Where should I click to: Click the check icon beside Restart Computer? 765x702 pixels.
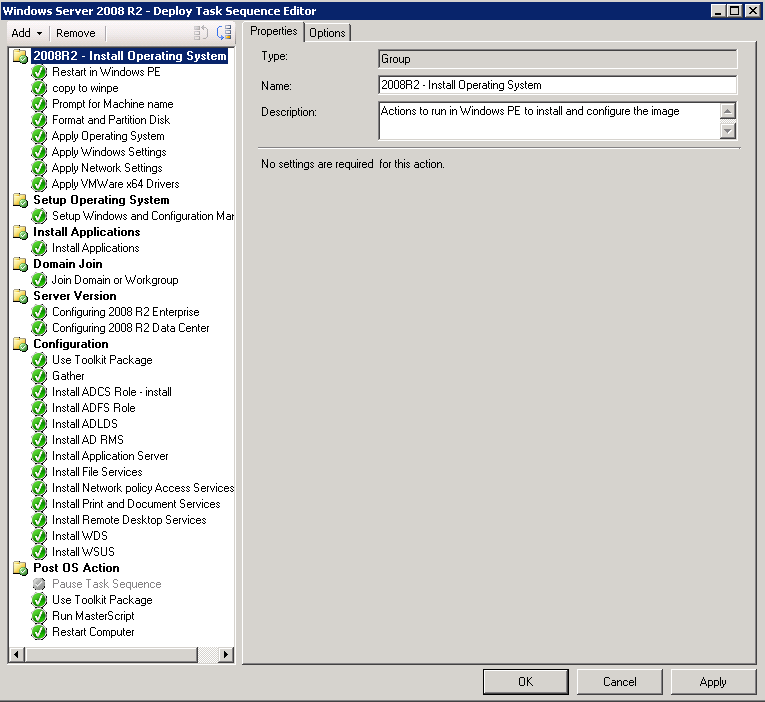[39, 632]
